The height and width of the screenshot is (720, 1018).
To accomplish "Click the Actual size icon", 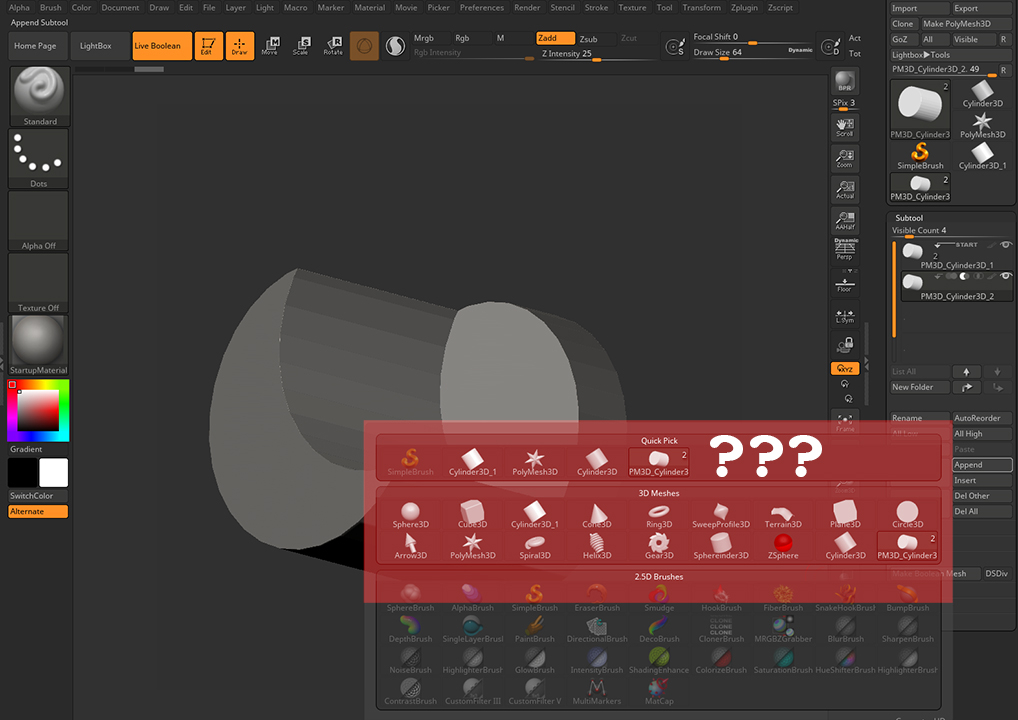I will [x=845, y=189].
